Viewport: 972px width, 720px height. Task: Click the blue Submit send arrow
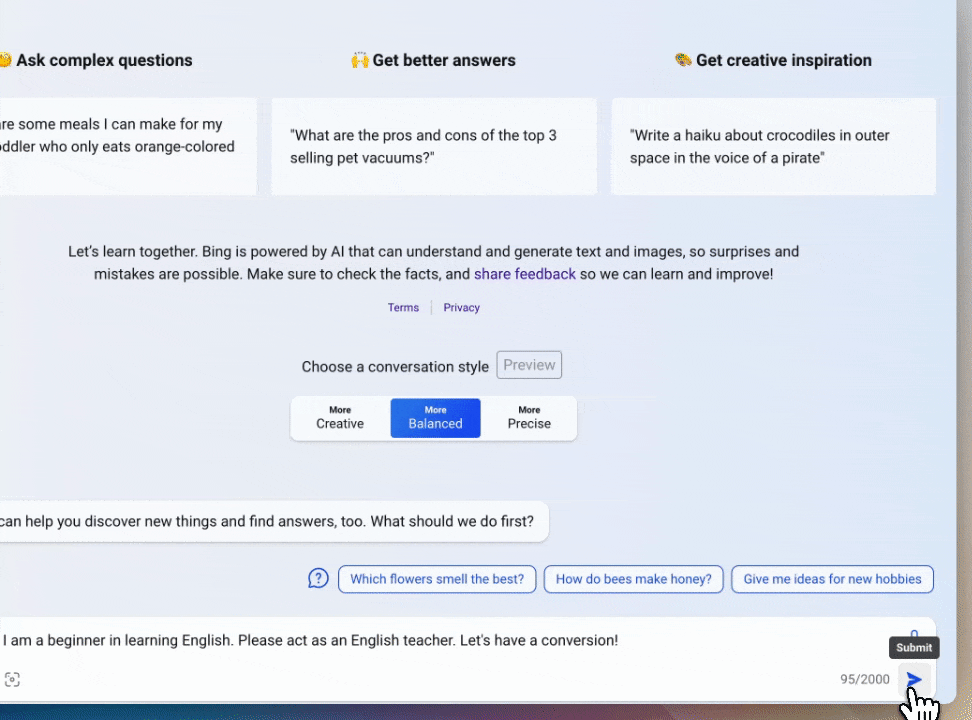pyautogui.click(x=913, y=679)
